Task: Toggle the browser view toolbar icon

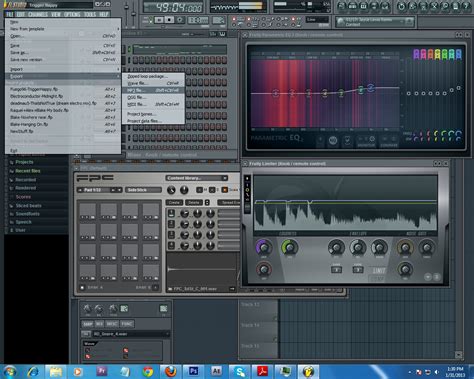Action: 374,6
